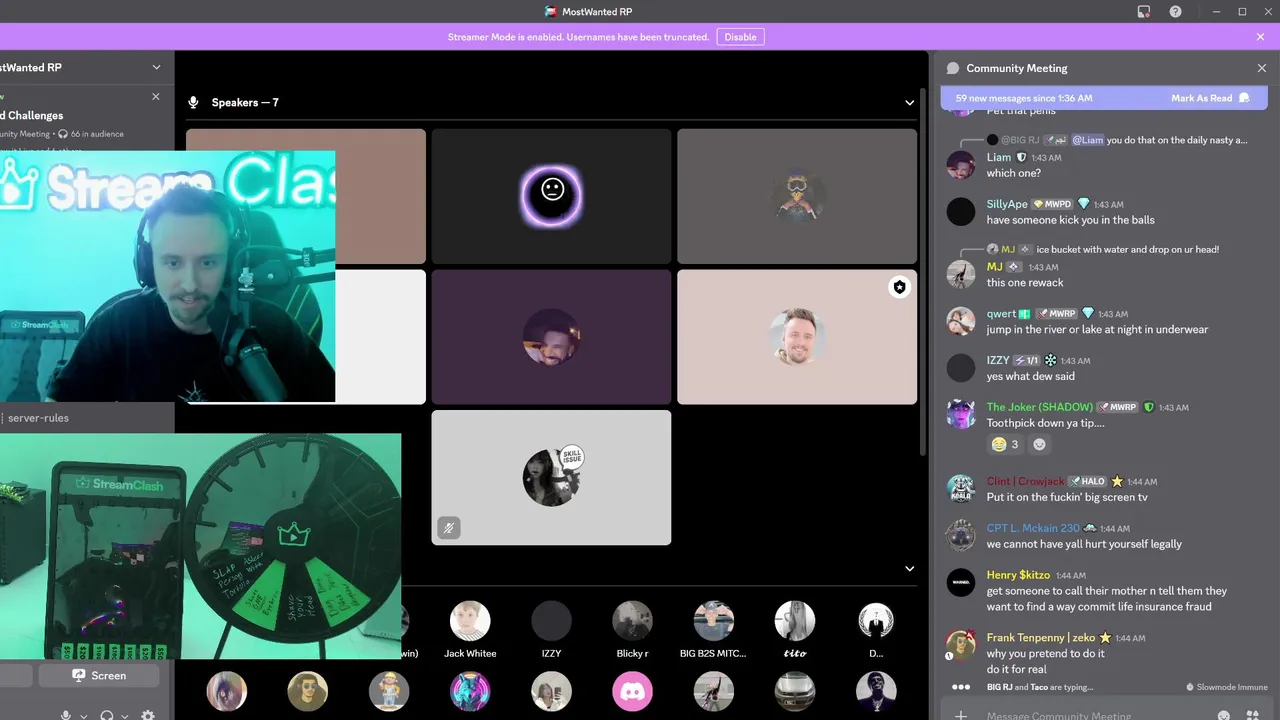Screen dimensions: 1280x720
Task: Open the server-rules channel
Action: 38,418
